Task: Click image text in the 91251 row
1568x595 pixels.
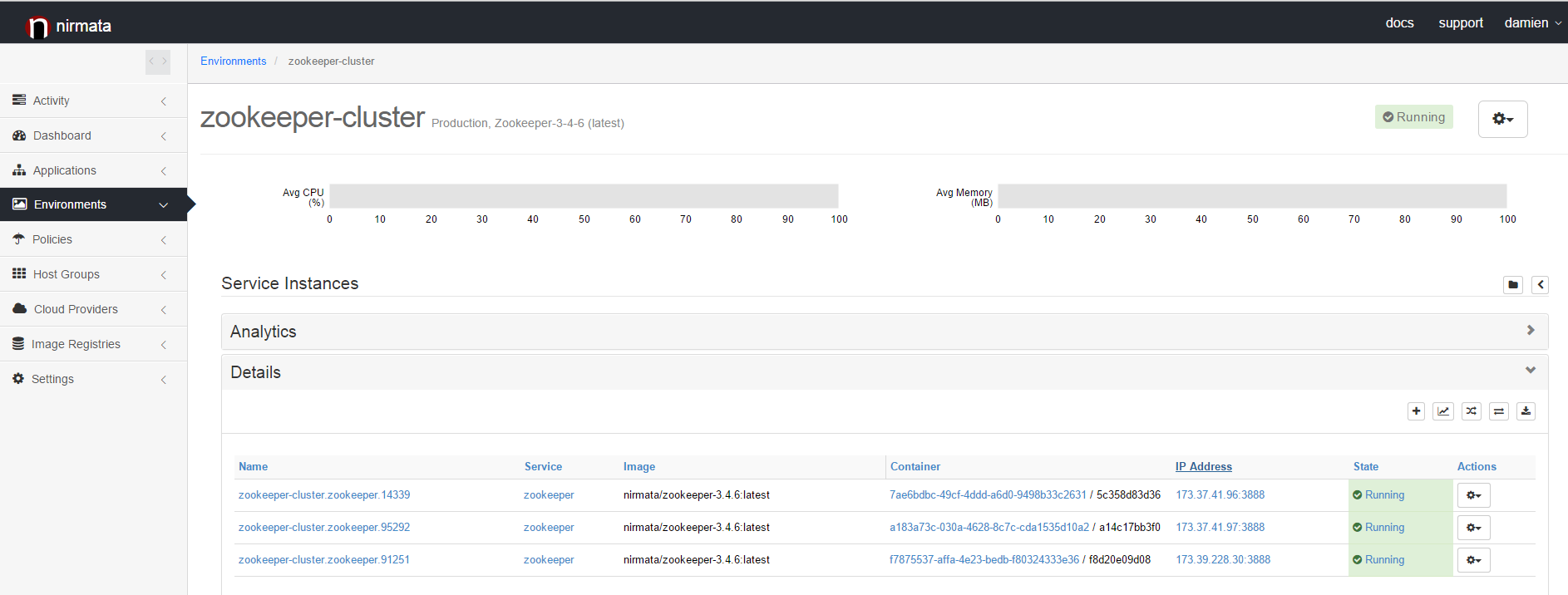Action: pos(697,560)
